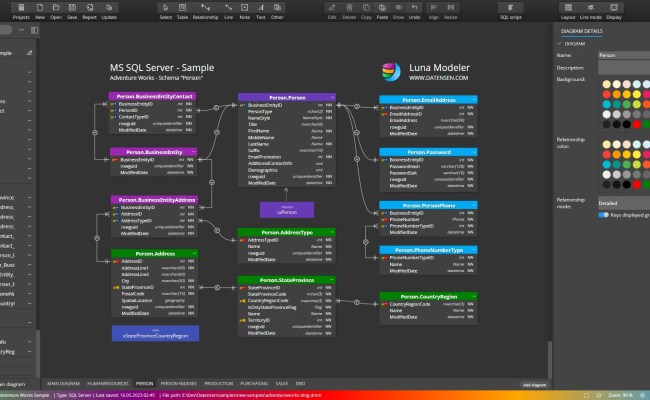This screenshot has height=400, width=650.
Task: Click the fit-to-screen icon in status bar
Action: tap(586, 395)
